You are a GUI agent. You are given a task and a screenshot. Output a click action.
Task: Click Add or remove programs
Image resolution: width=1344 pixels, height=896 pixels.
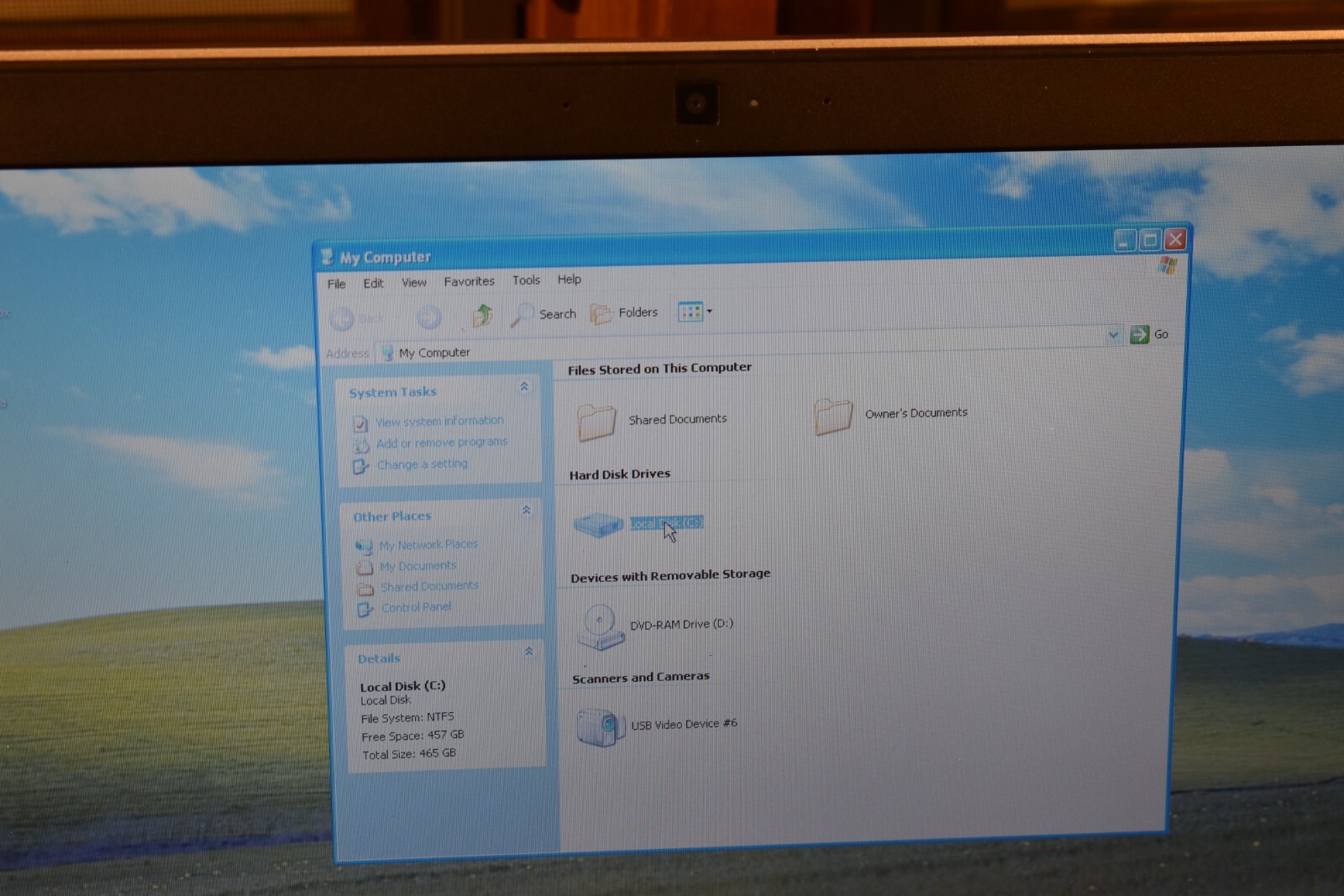point(442,443)
